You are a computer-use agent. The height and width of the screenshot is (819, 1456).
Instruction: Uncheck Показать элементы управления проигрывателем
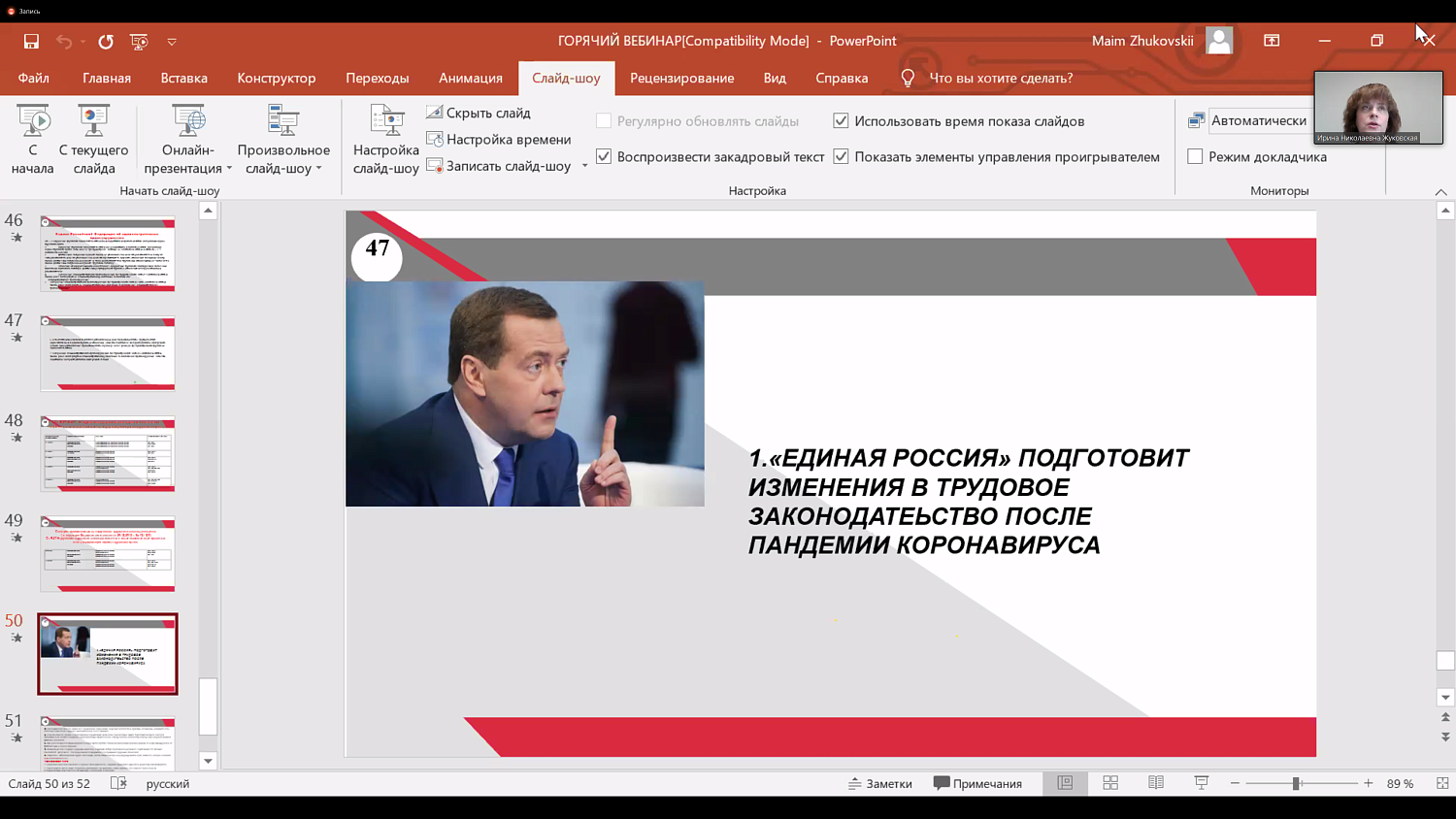pyautogui.click(x=841, y=156)
